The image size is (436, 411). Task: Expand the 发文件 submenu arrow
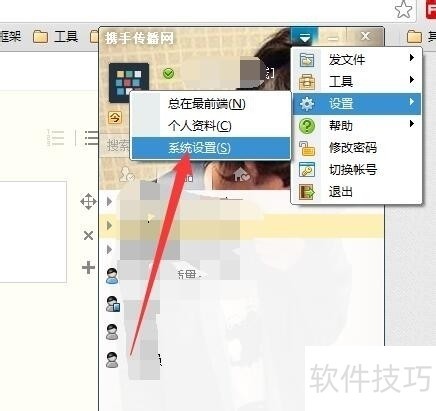coord(412,58)
